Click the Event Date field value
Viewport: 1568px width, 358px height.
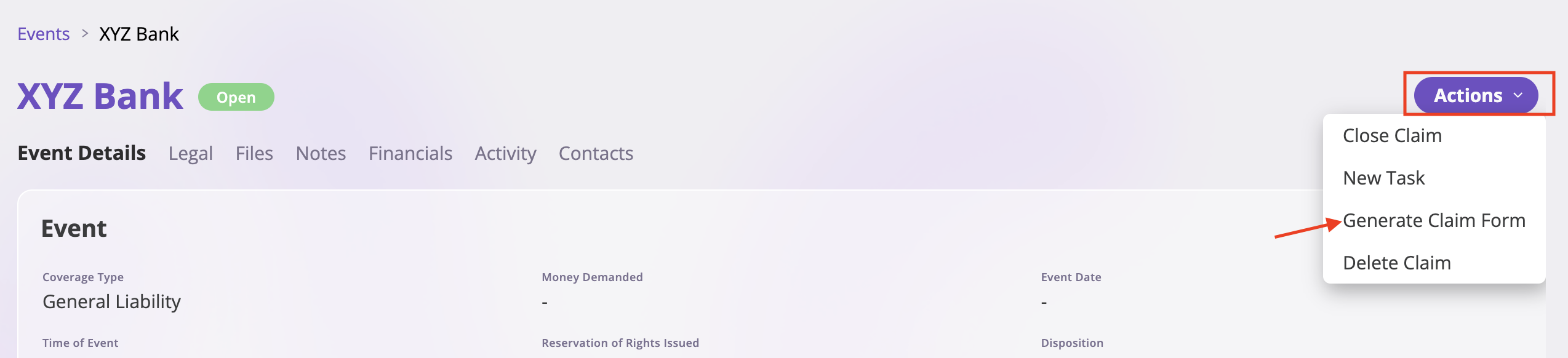(1043, 301)
